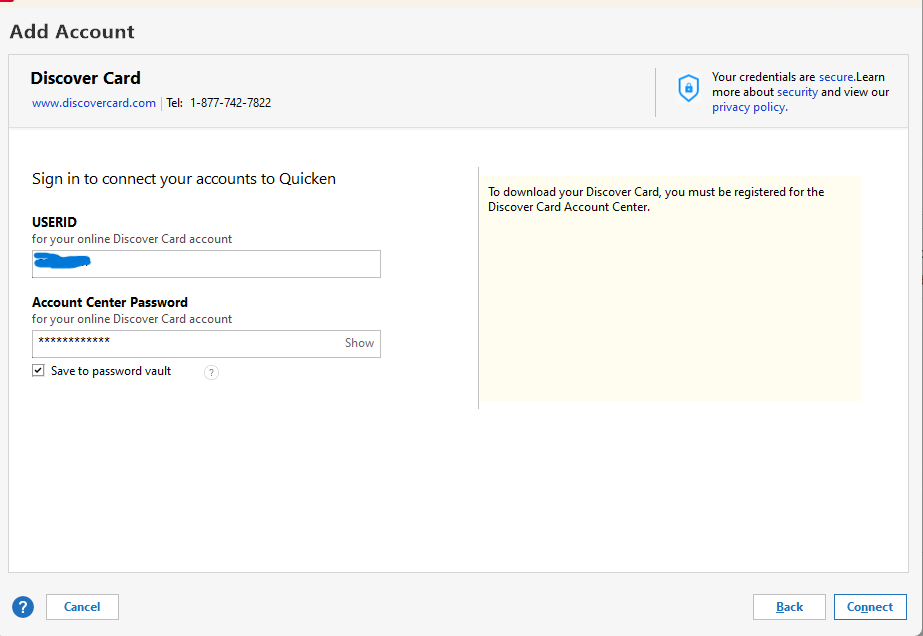
Task: Open the www.discovercard.com link
Action: click(94, 103)
